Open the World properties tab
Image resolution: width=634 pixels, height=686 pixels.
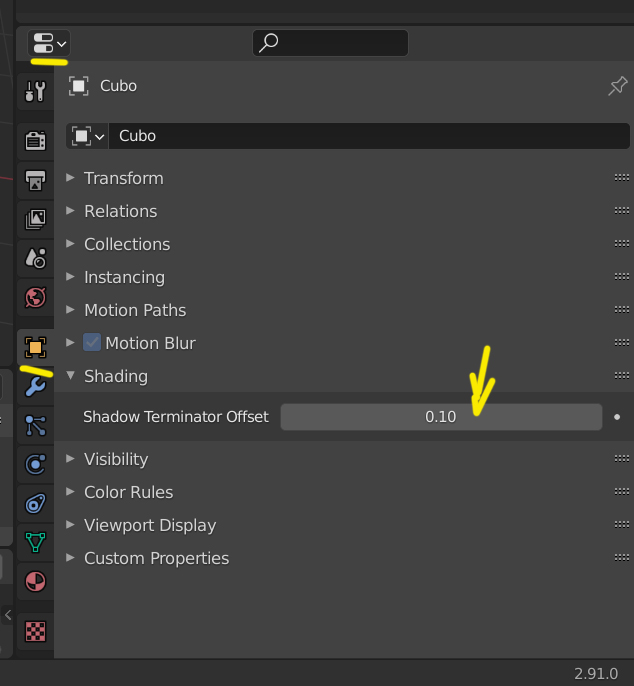pos(36,297)
